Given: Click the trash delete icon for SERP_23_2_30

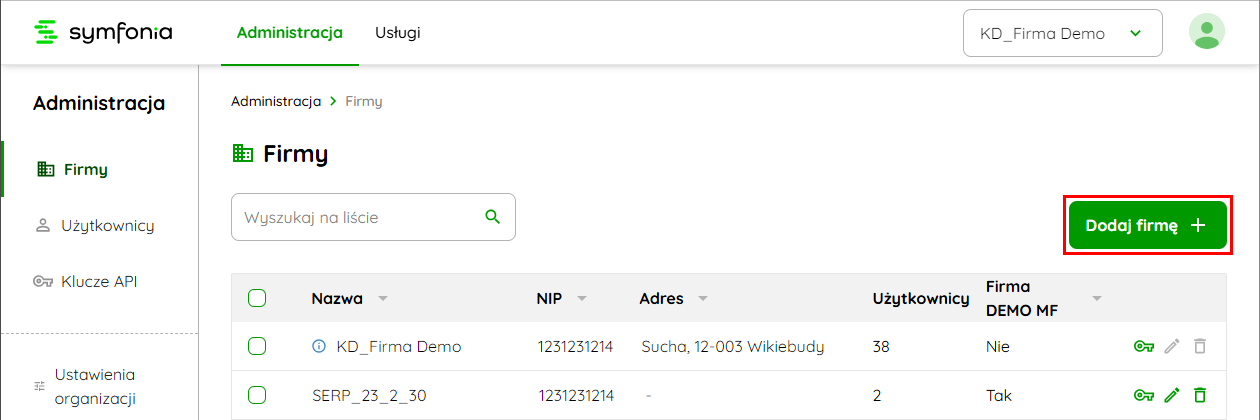Looking at the screenshot, I should point(1201,395).
